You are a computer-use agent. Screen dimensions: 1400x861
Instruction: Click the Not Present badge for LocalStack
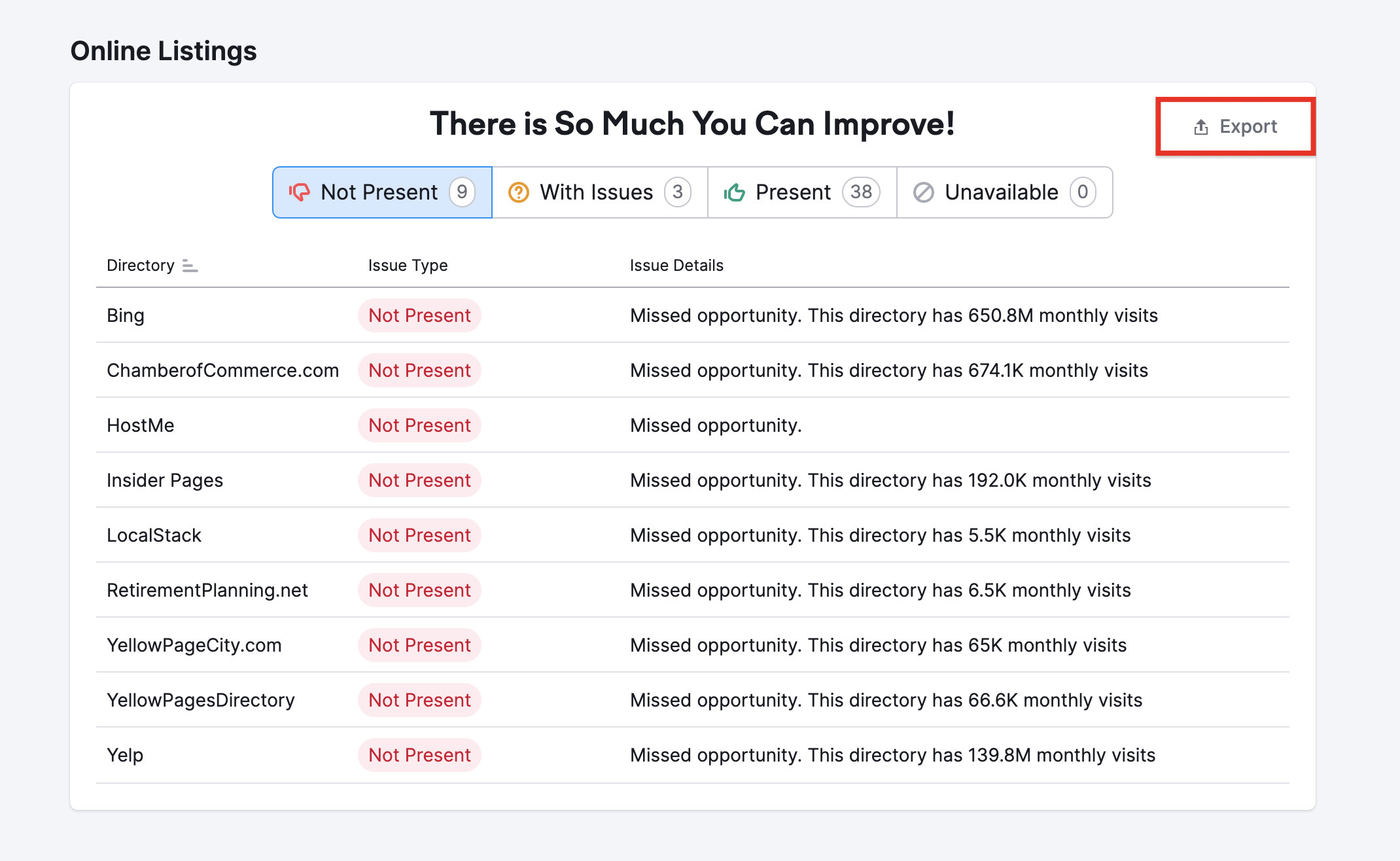[x=419, y=535]
